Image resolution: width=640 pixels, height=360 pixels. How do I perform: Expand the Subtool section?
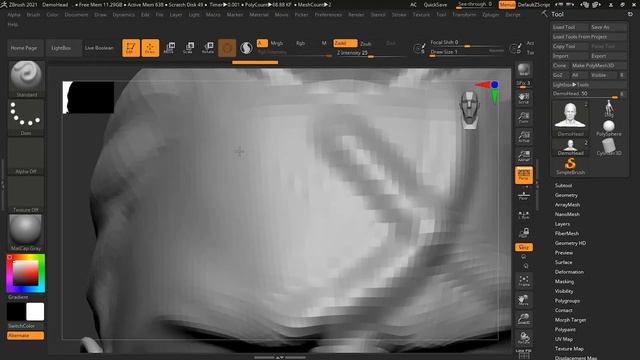point(563,185)
